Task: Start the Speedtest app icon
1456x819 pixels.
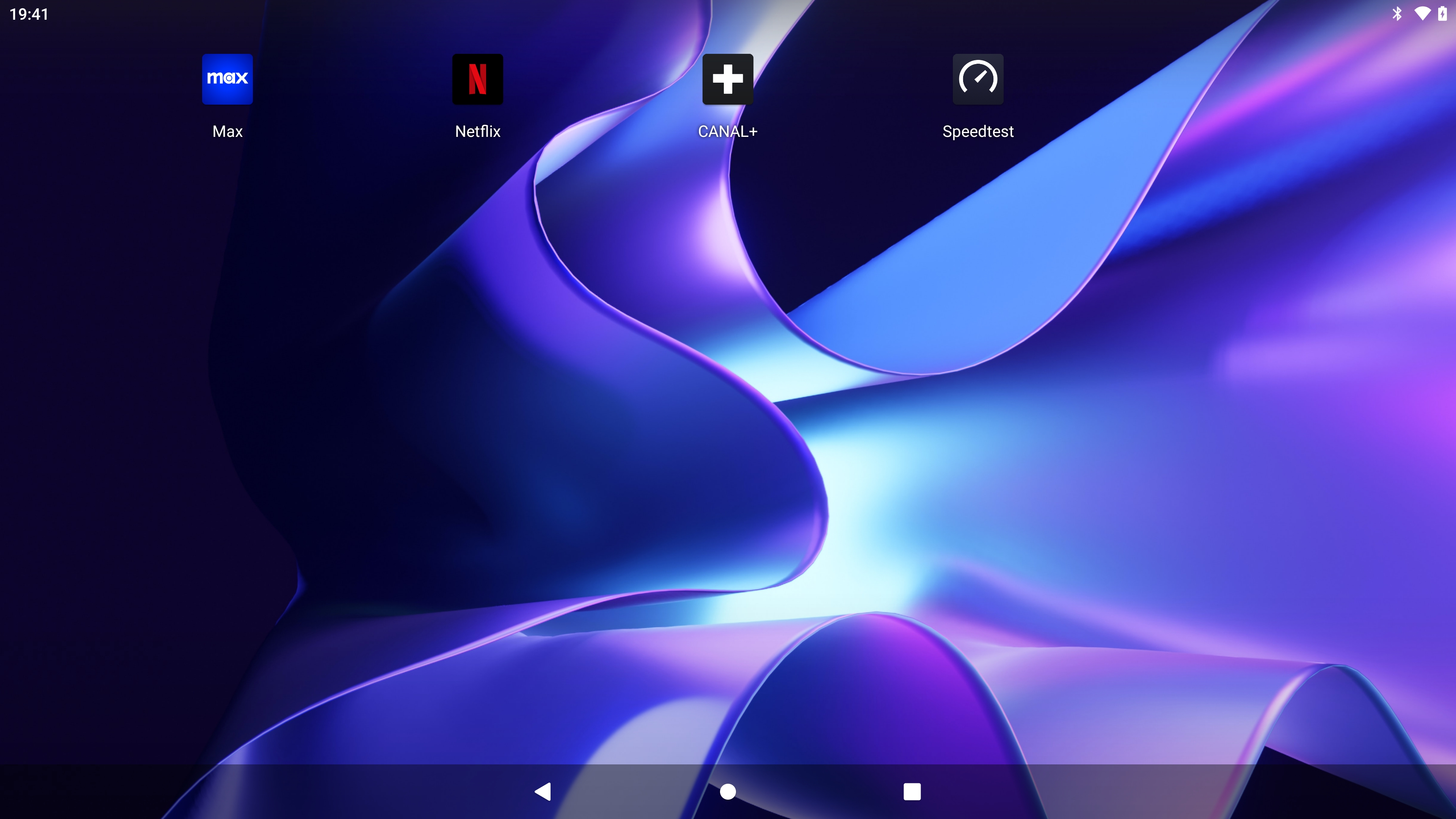Action: (x=978, y=79)
